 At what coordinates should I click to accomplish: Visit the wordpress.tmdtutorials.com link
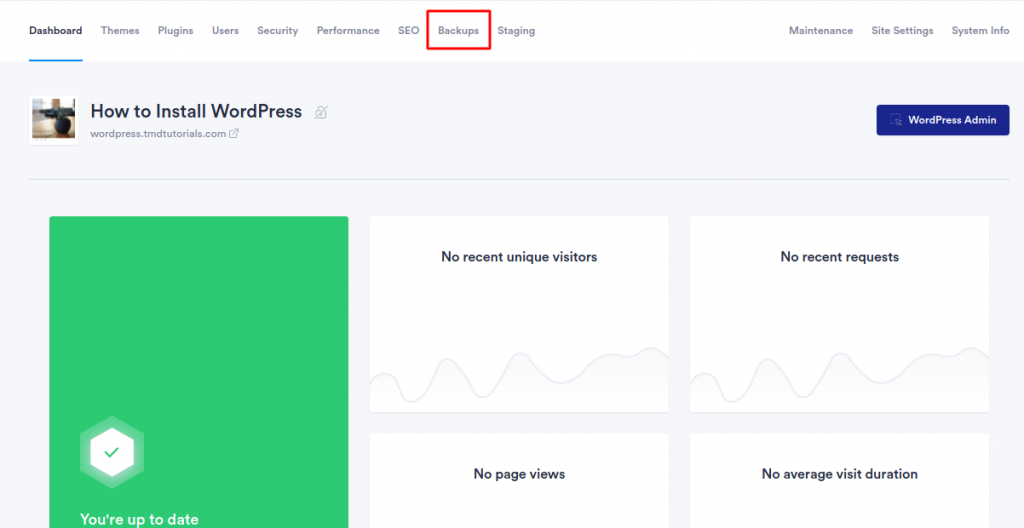click(158, 133)
